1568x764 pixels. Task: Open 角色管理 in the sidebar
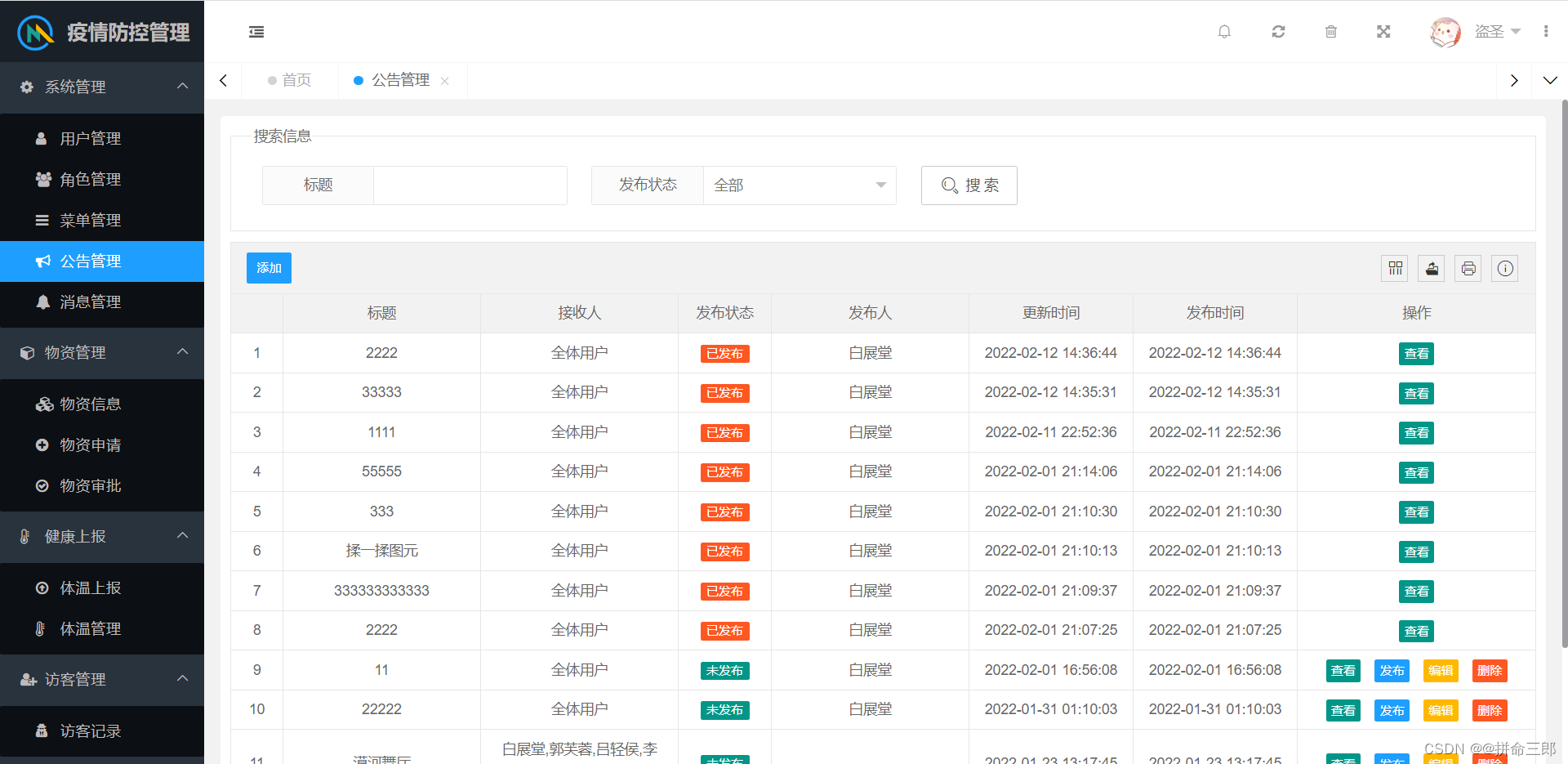[x=102, y=180]
